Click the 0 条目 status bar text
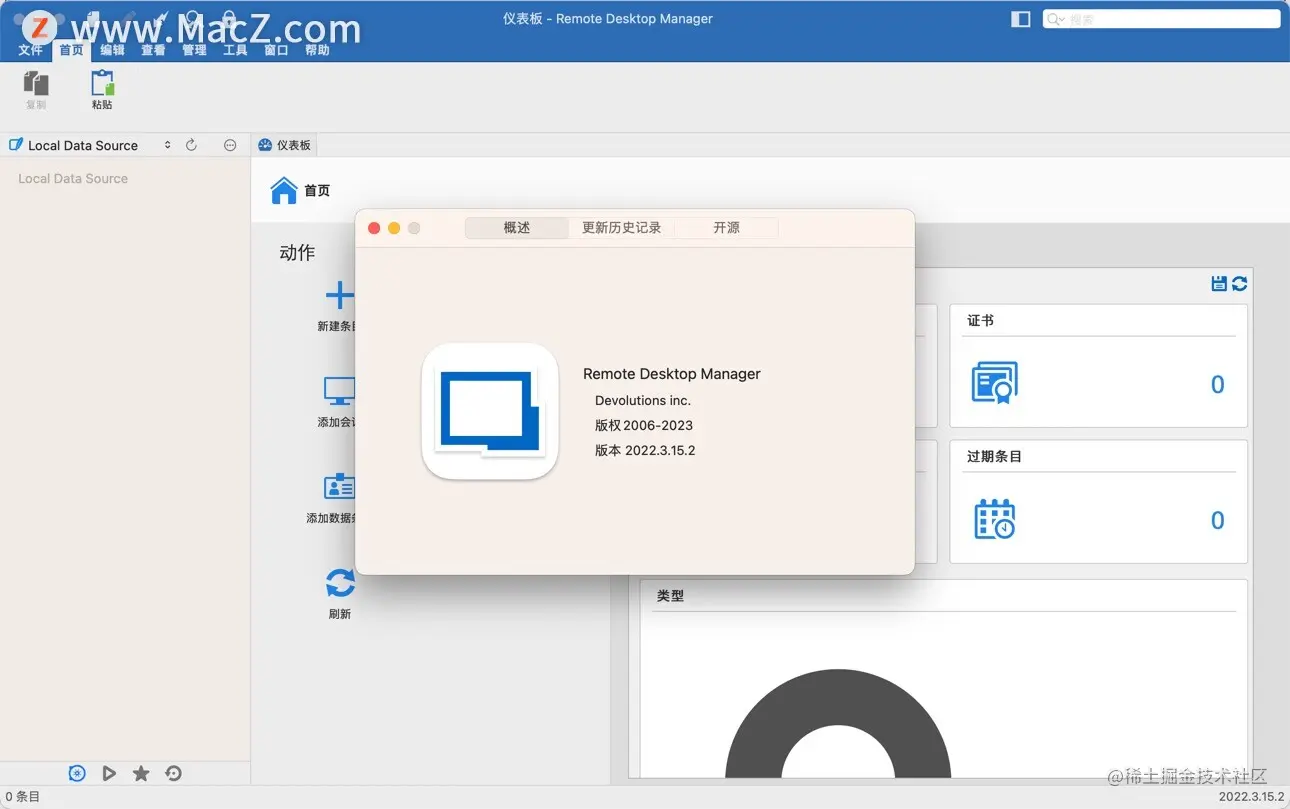This screenshot has width=1290, height=809. [x=23, y=797]
